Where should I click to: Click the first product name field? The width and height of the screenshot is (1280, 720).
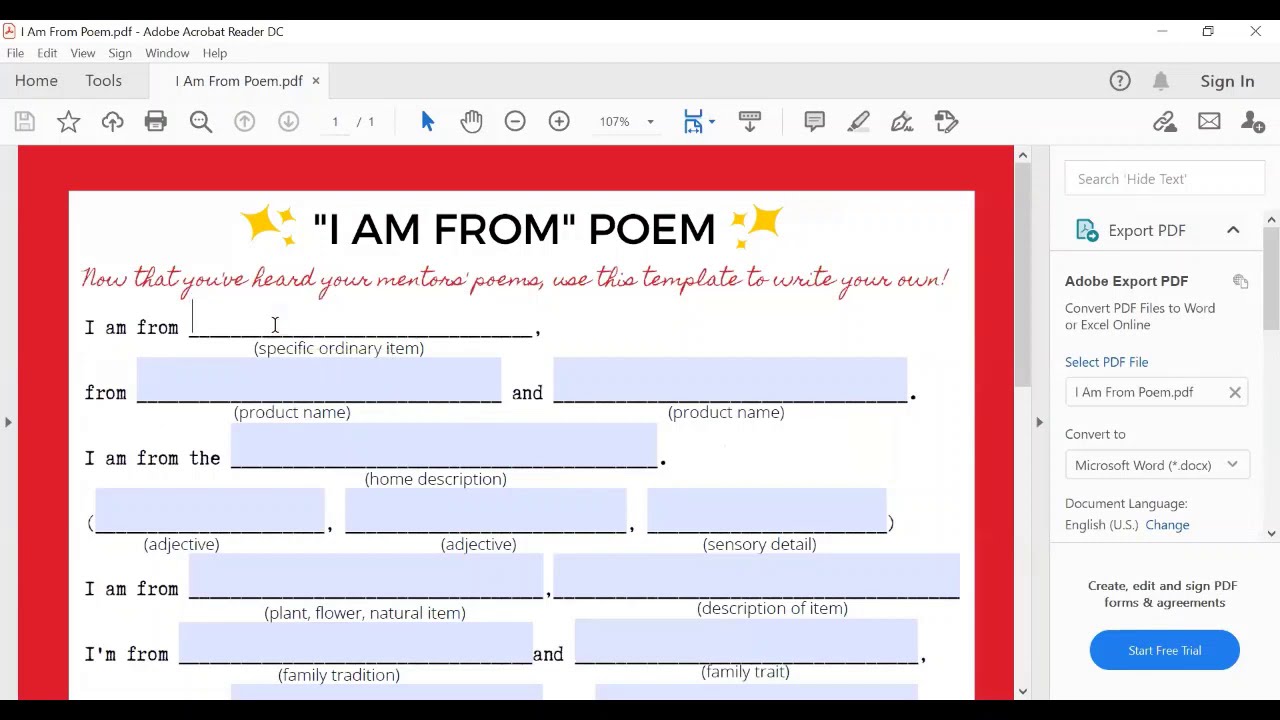(318, 381)
